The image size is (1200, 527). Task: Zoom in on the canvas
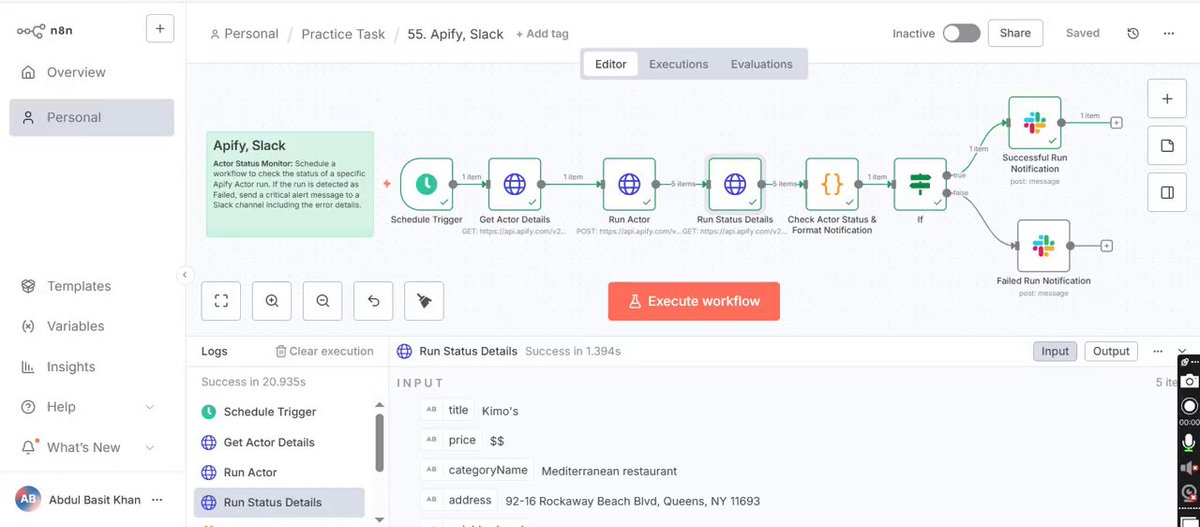coord(272,300)
